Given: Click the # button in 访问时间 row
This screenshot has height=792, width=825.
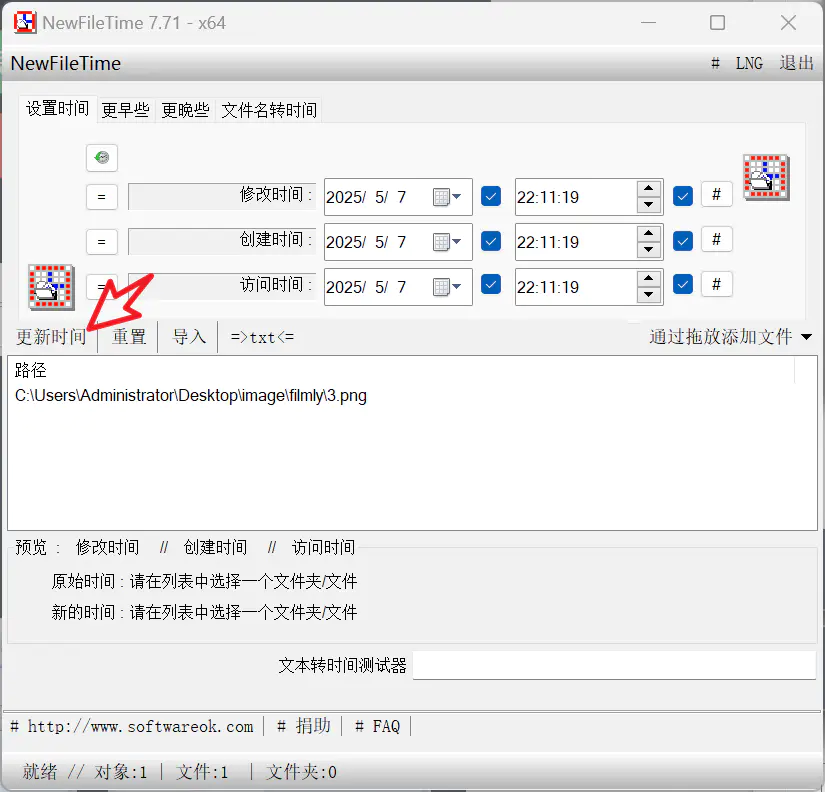Looking at the screenshot, I should (x=716, y=285).
